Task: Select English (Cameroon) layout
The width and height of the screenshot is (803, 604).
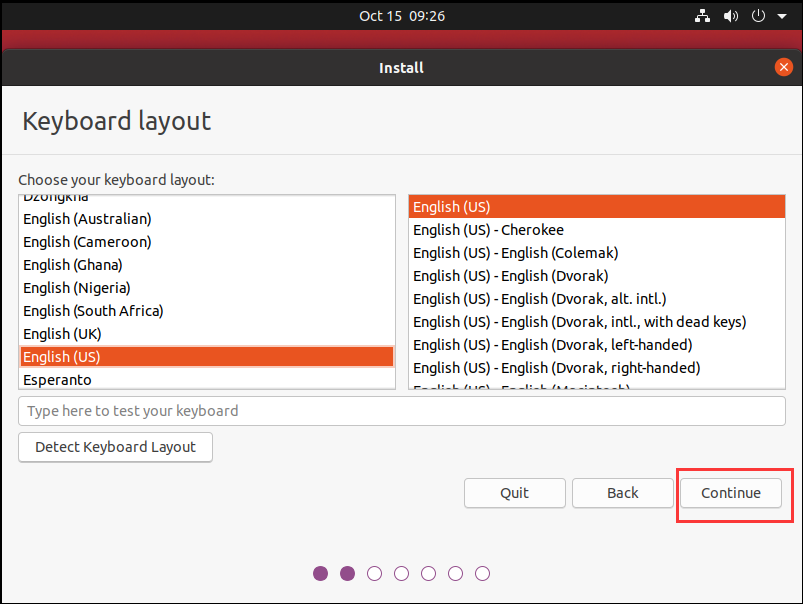Action: tap(207, 242)
